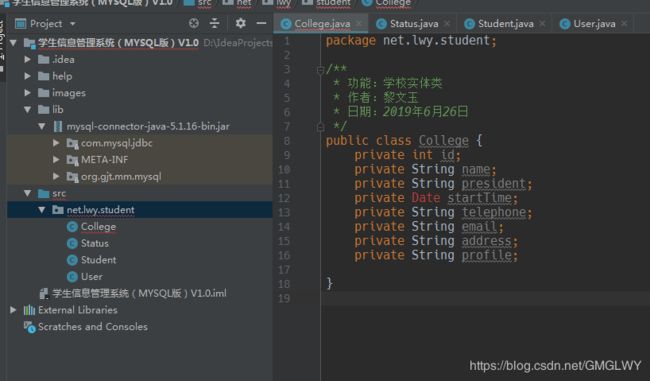
Task: Close the Student.java tab
Action: 542,24
